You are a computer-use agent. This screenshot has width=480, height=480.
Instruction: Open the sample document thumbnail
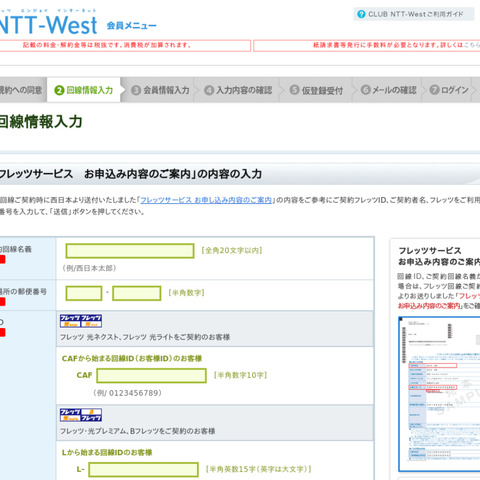point(439,394)
